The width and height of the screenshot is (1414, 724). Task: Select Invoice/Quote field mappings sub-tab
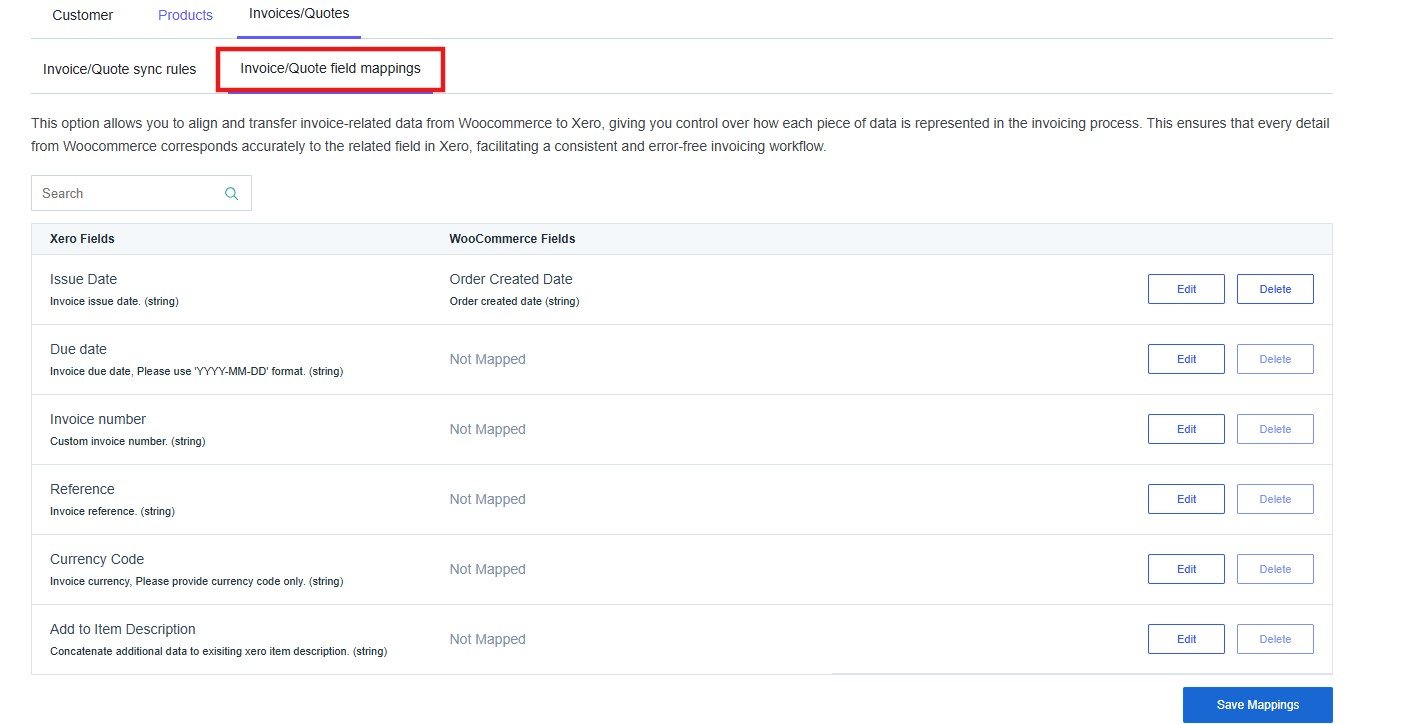[330, 69]
